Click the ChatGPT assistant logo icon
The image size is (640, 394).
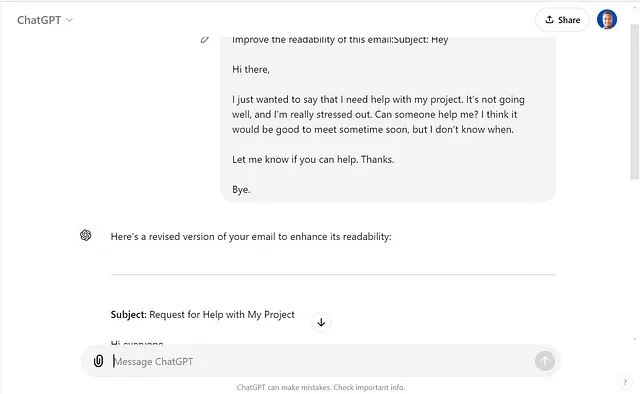point(86,235)
